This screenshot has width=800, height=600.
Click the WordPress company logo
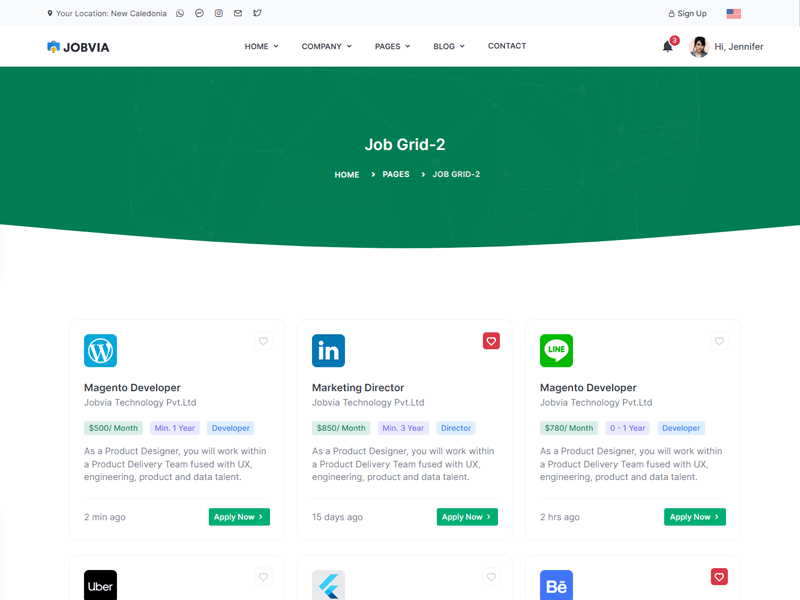tap(101, 351)
